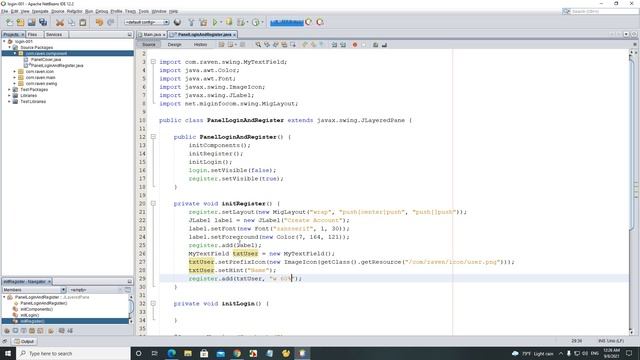Select PanelCover.java in Projects tree

pos(46,60)
